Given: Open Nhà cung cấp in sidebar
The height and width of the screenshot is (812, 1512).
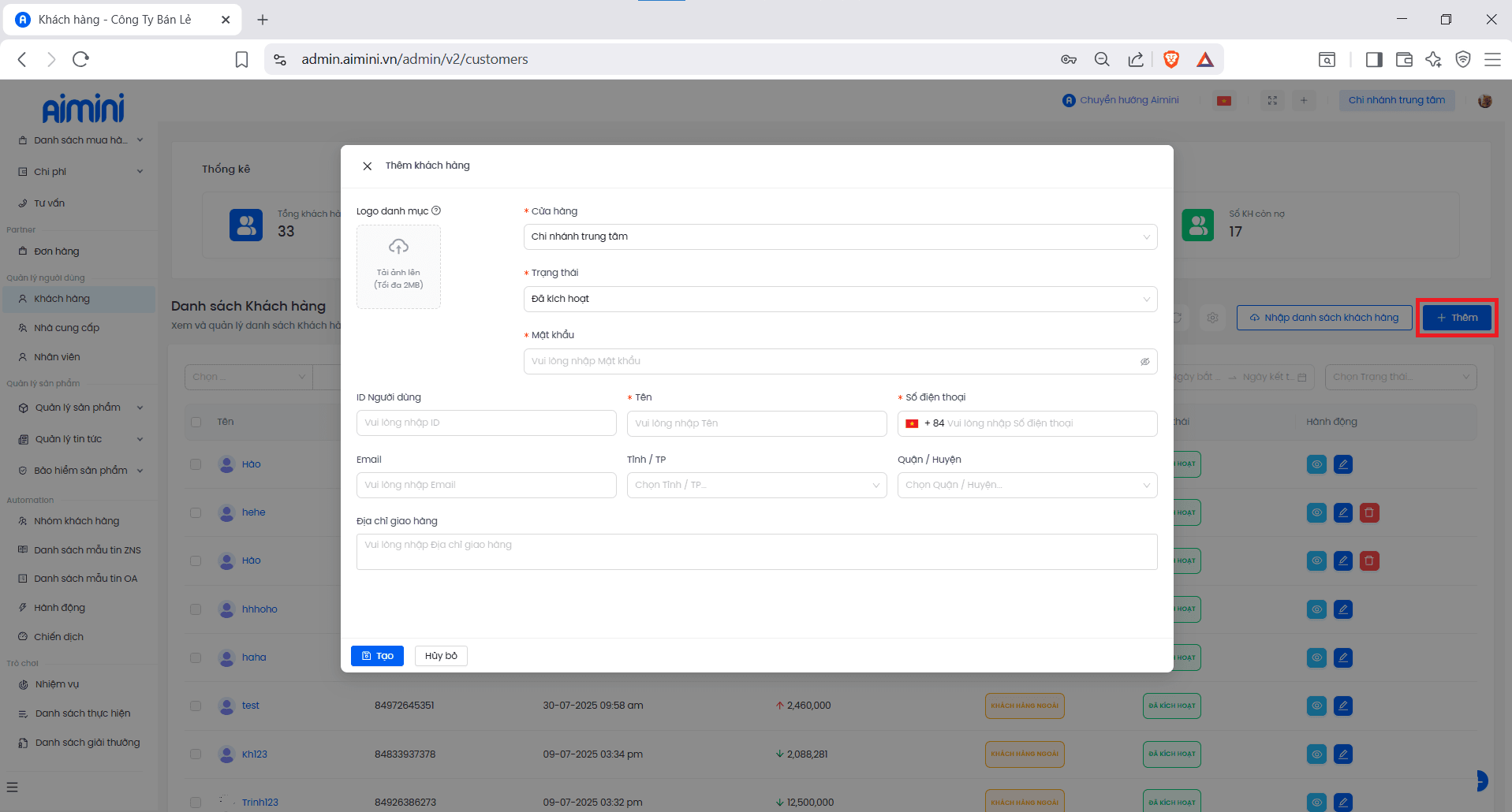Looking at the screenshot, I should pos(66,328).
